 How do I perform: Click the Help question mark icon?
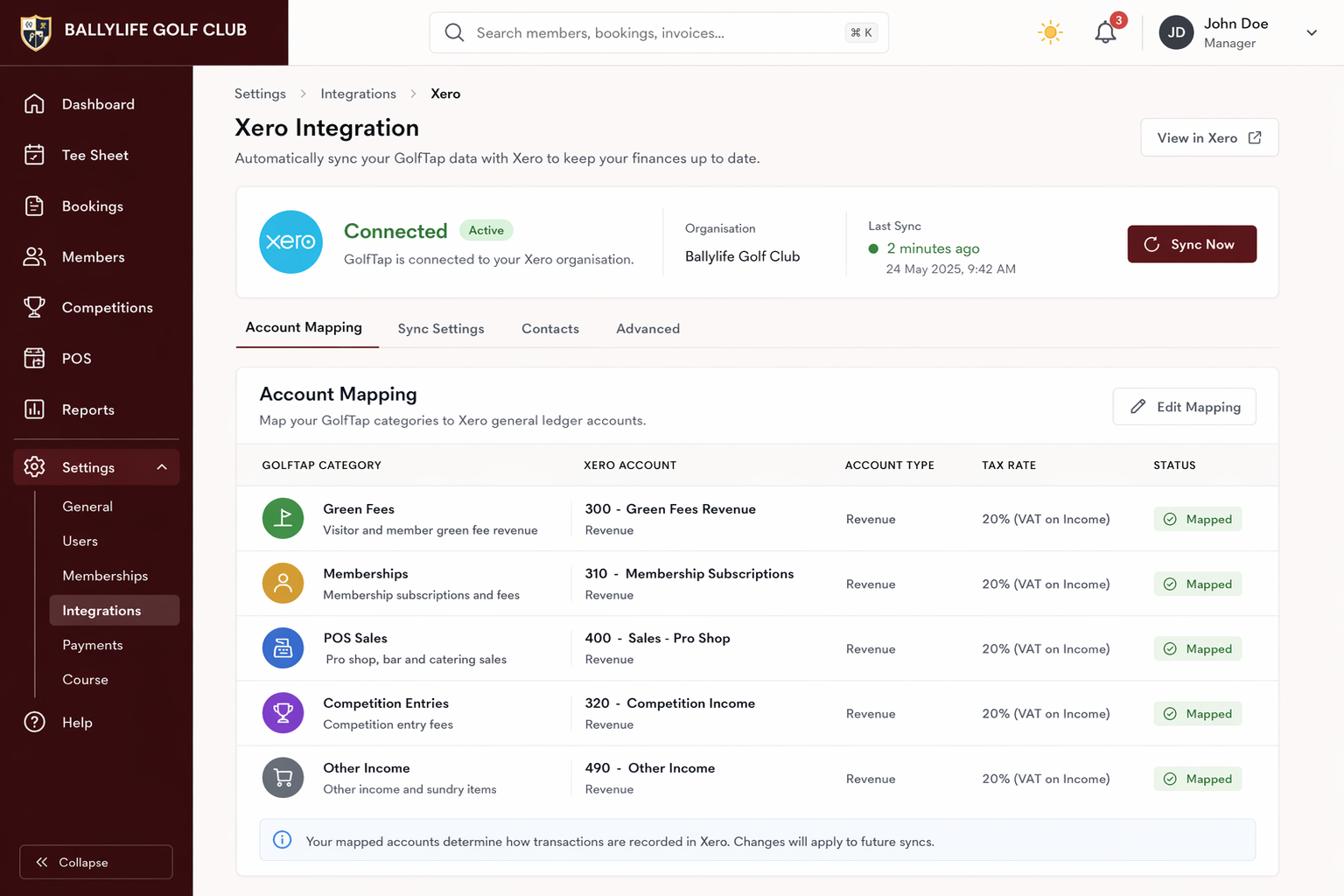click(x=34, y=722)
